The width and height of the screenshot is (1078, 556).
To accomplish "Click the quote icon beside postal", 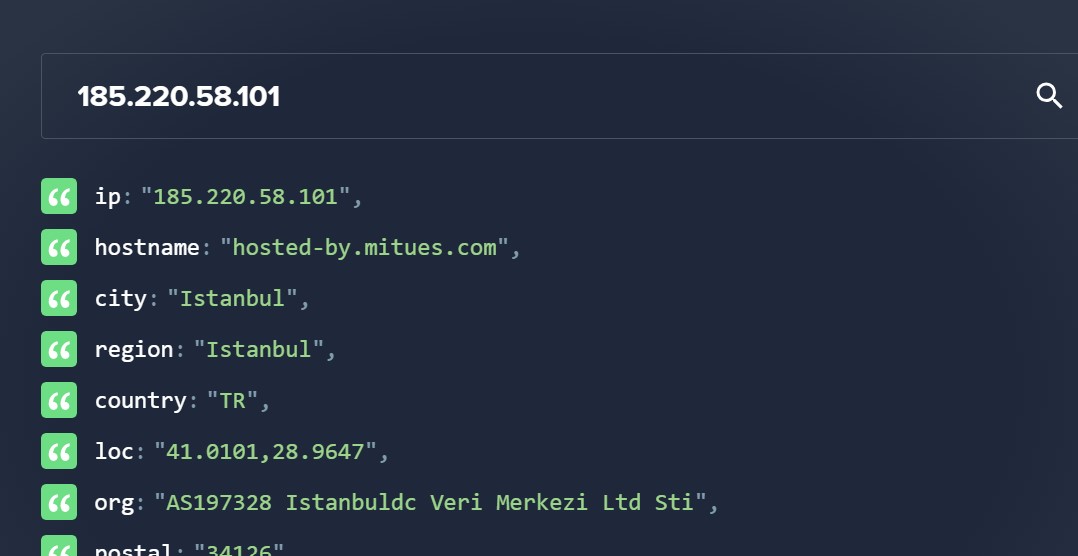I will 59,548.
